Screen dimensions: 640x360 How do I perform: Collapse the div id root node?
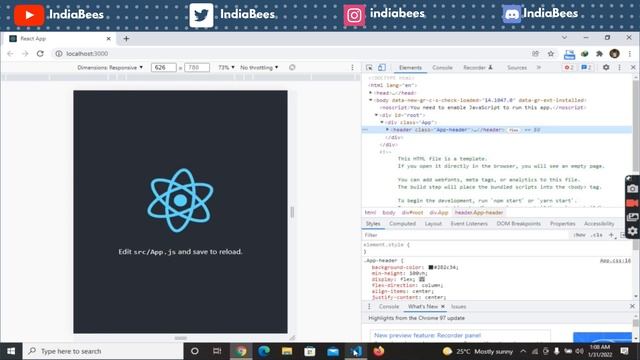coord(376,115)
